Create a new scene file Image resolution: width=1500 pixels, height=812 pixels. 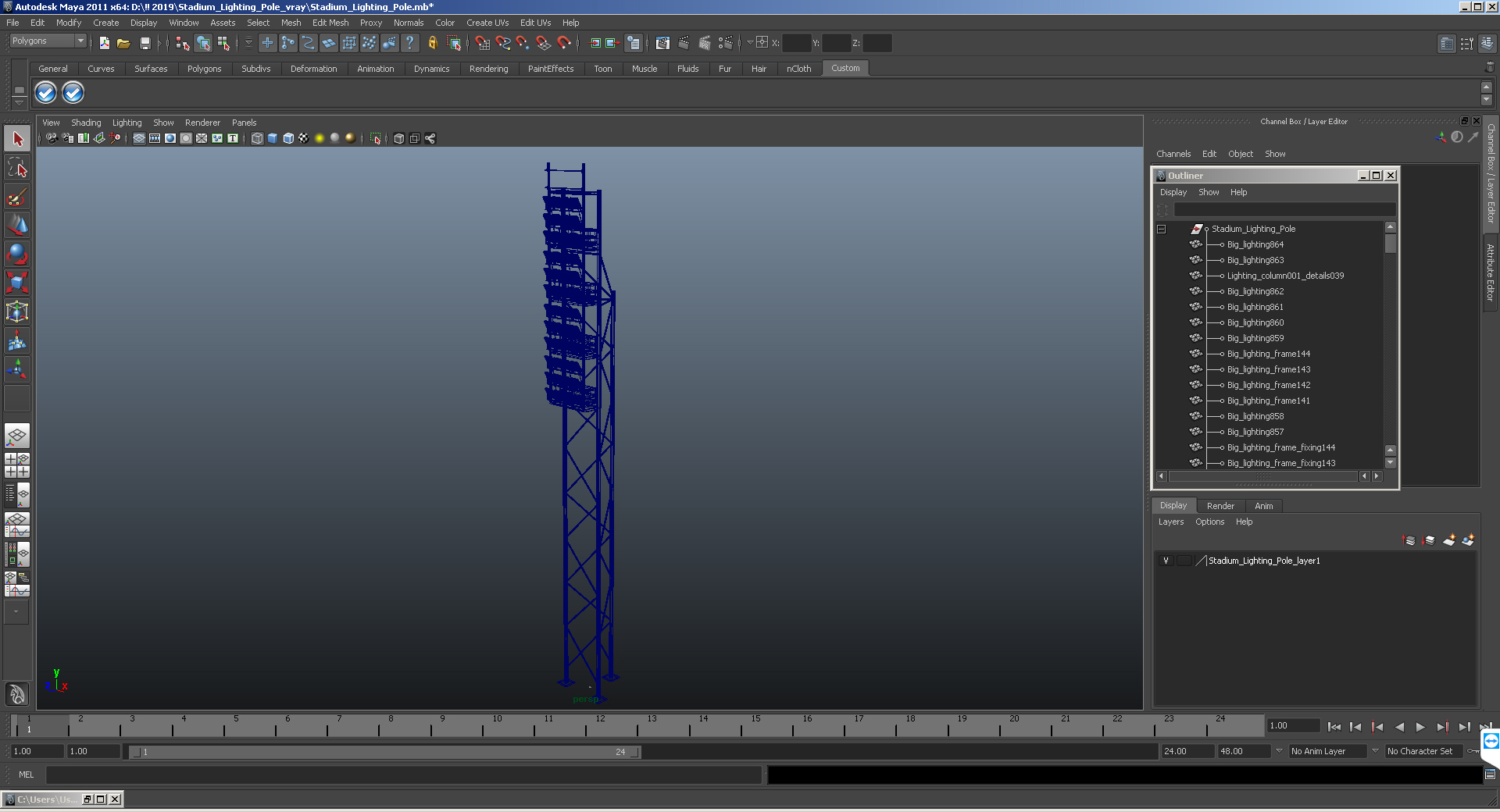click(104, 43)
